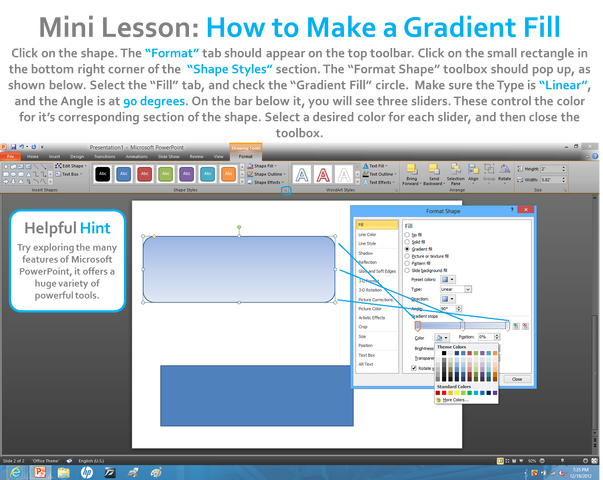Open Shape Styles dialog launcher
This screenshot has width=603, height=480.
coord(286,190)
